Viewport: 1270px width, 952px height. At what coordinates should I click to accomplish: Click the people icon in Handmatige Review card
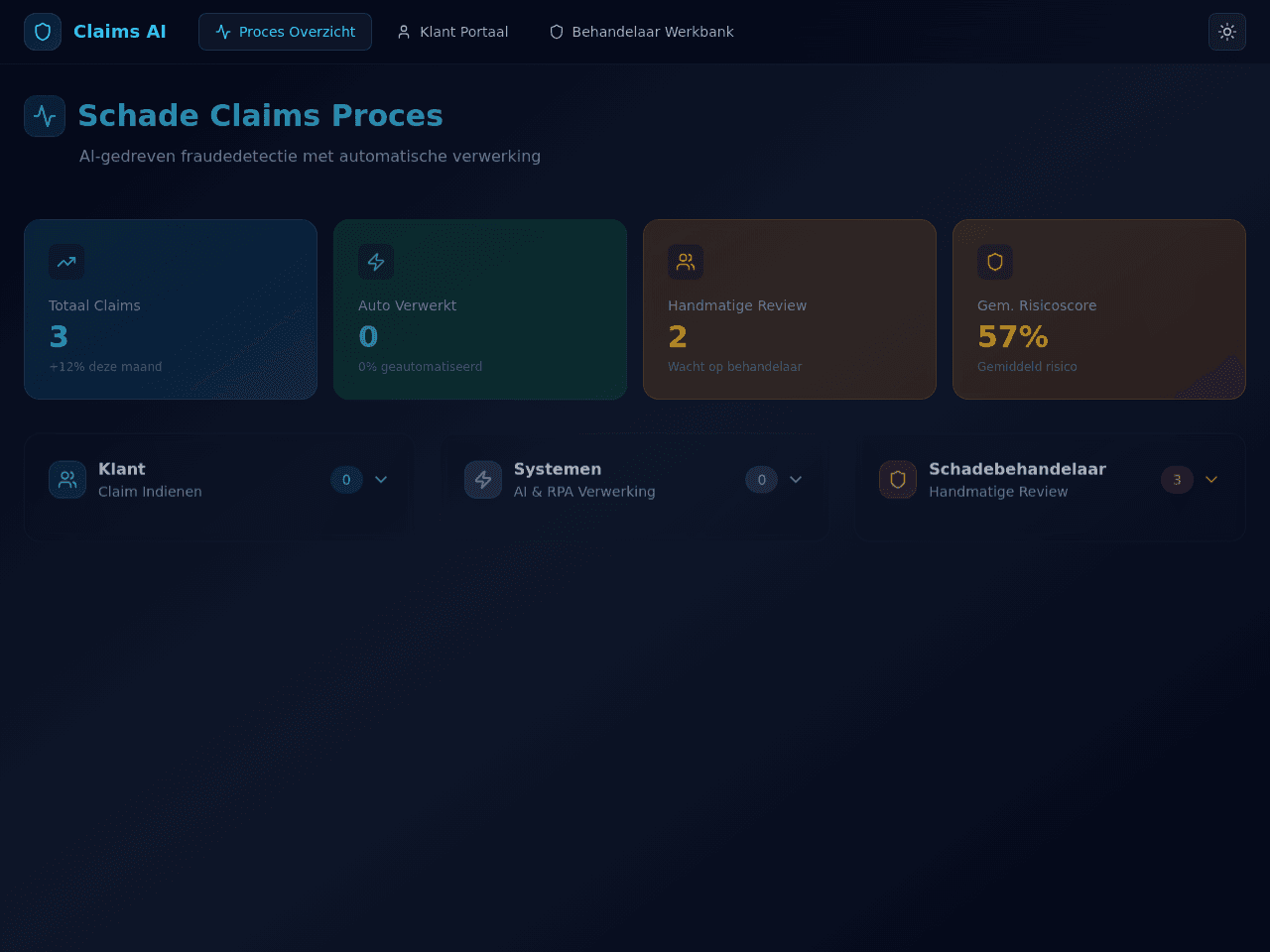click(x=686, y=262)
